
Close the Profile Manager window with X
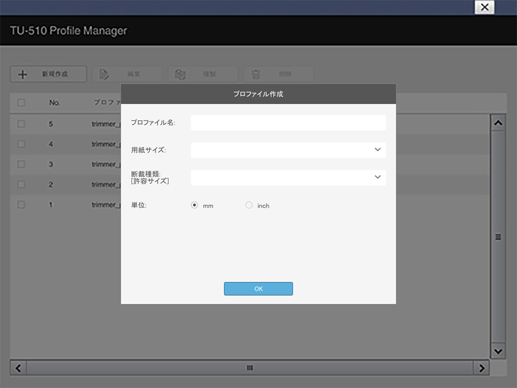(x=484, y=7)
